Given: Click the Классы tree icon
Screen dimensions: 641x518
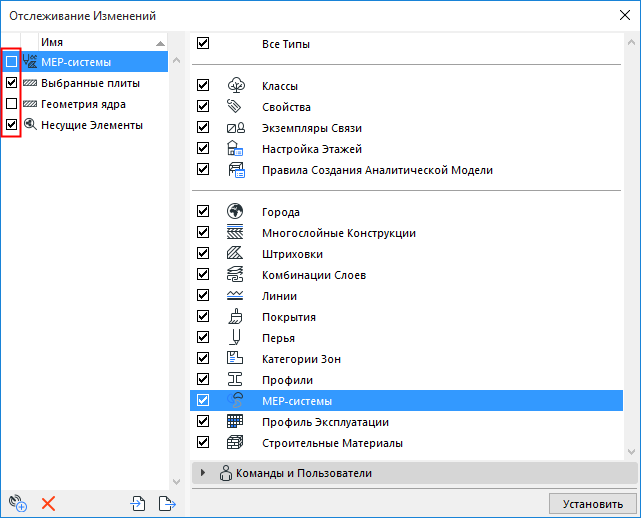Looking at the screenshot, I should click(x=236, y=85).
